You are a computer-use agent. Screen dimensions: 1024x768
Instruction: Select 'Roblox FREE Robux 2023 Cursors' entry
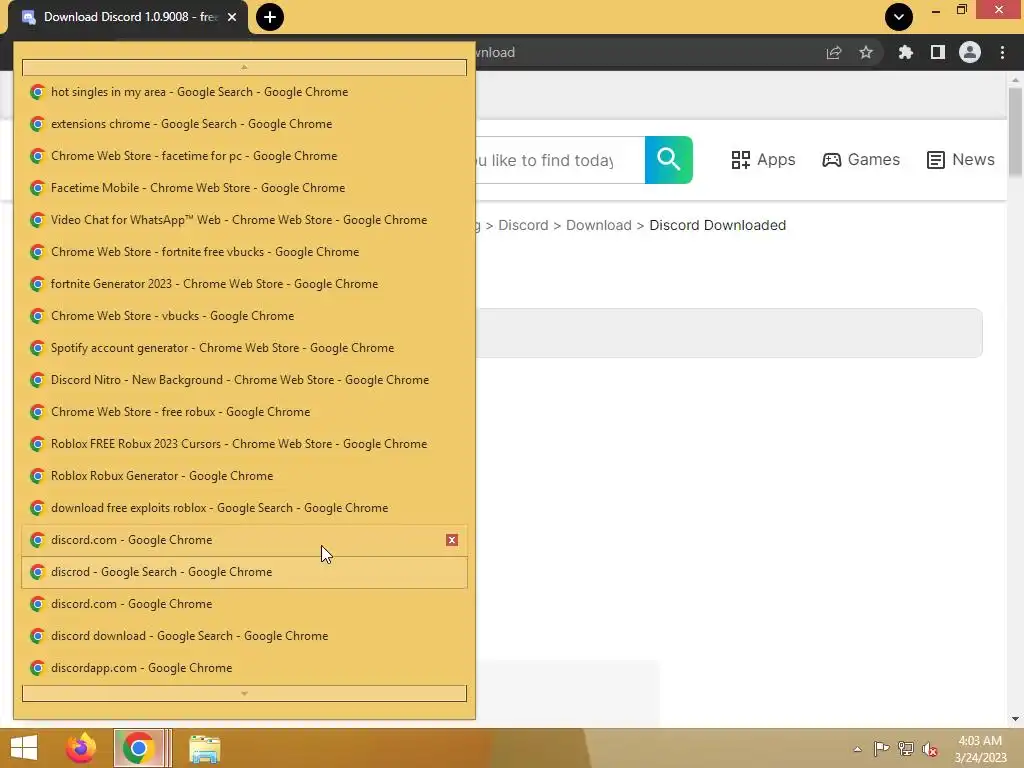point(244,444)
